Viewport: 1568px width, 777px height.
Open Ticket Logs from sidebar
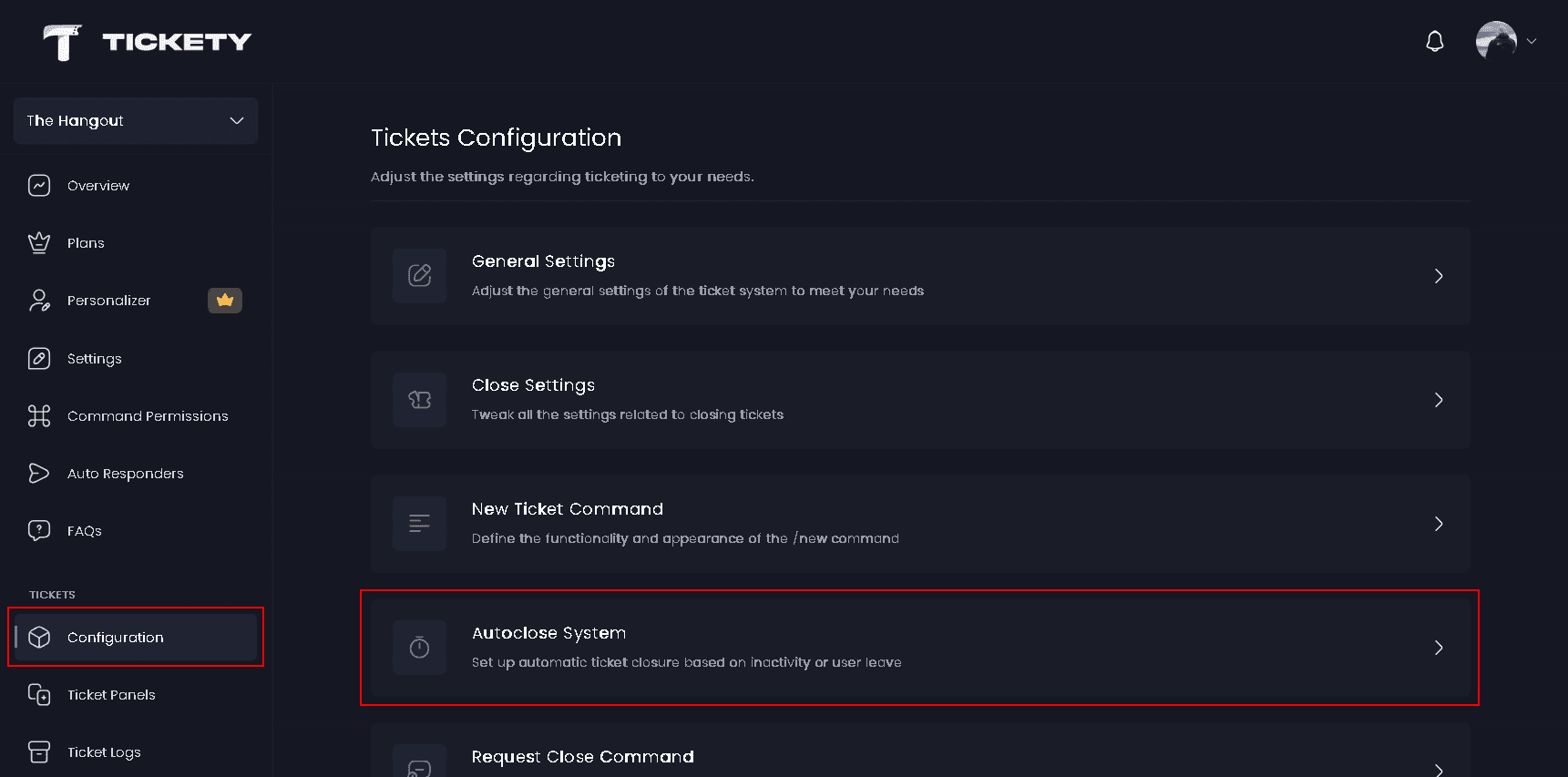point(104,752)
